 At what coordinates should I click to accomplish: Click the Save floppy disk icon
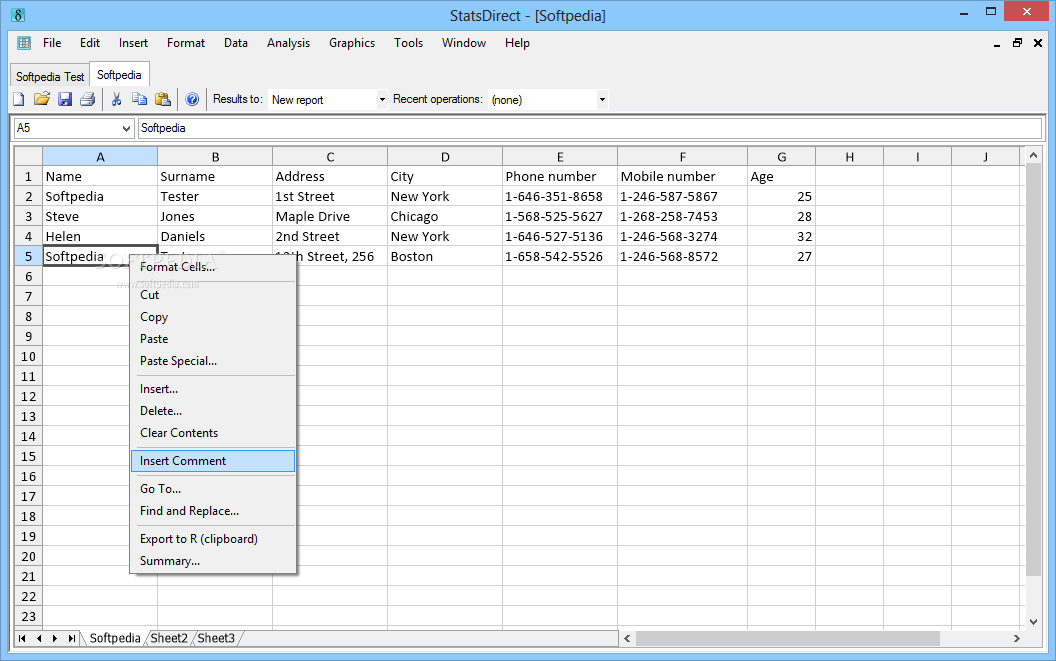point(65,99)
